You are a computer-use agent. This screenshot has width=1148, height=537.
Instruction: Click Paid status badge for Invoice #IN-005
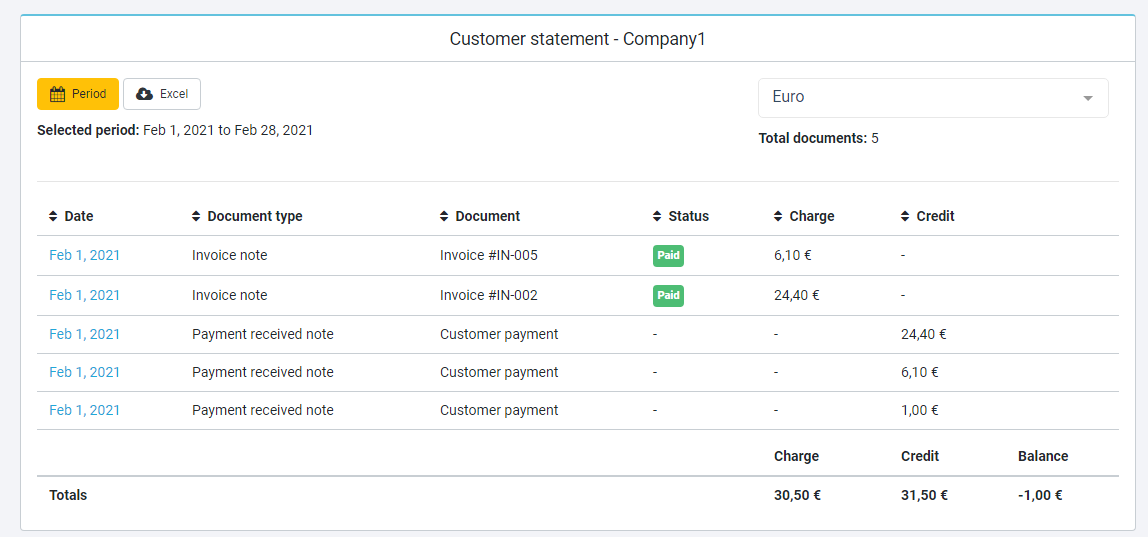[668, 255]
